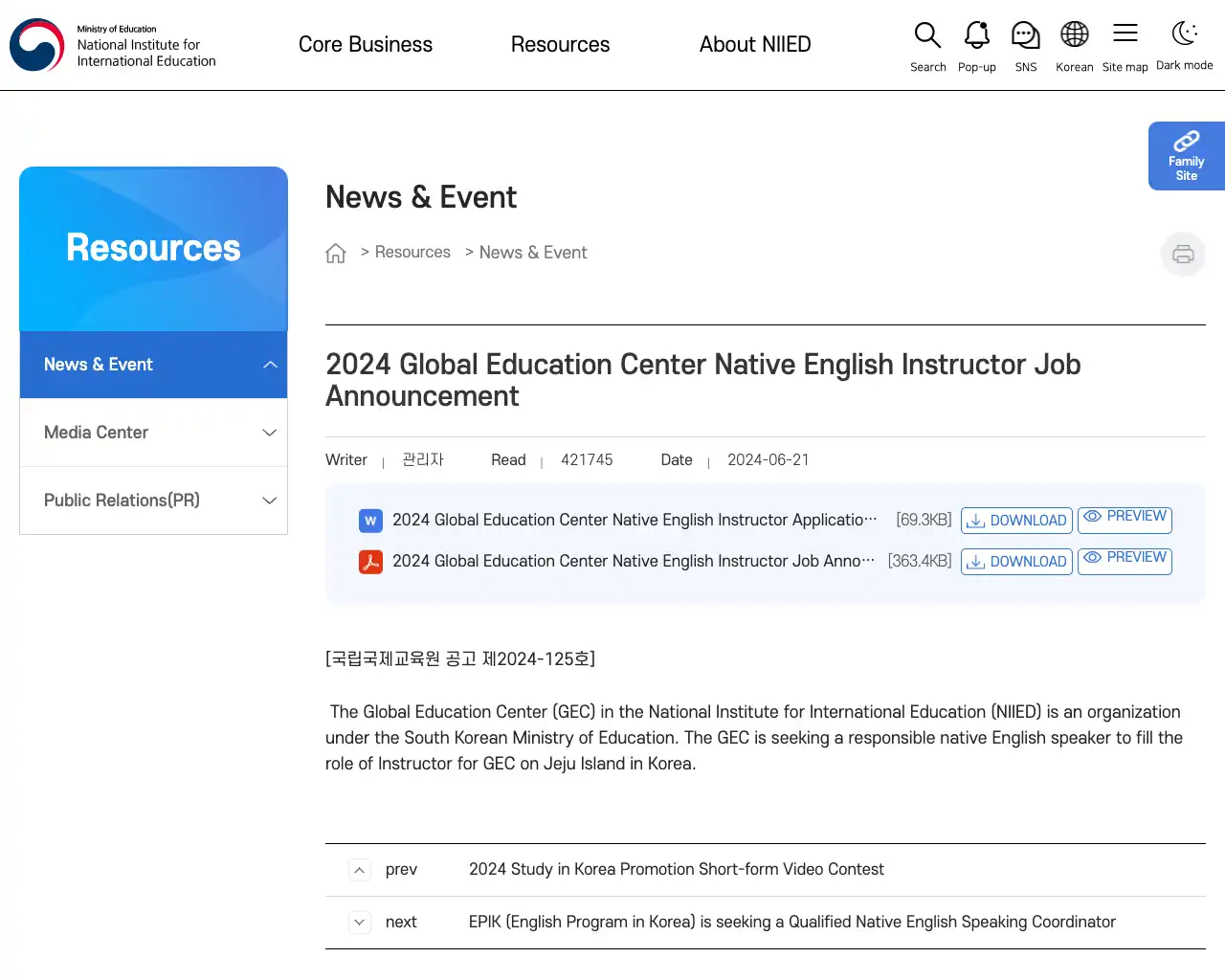Preview the Job Announcement PDF file
Screen dimensions: 1225x980
pos(1125,561)
